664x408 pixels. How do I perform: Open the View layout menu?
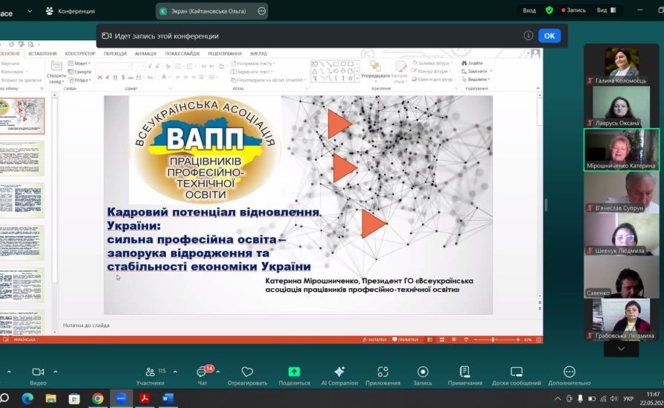pos(605,10)
